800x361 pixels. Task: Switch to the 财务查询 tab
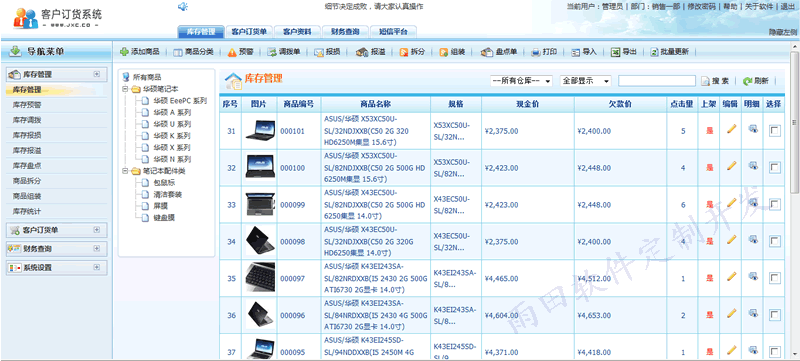coord(345,32)
